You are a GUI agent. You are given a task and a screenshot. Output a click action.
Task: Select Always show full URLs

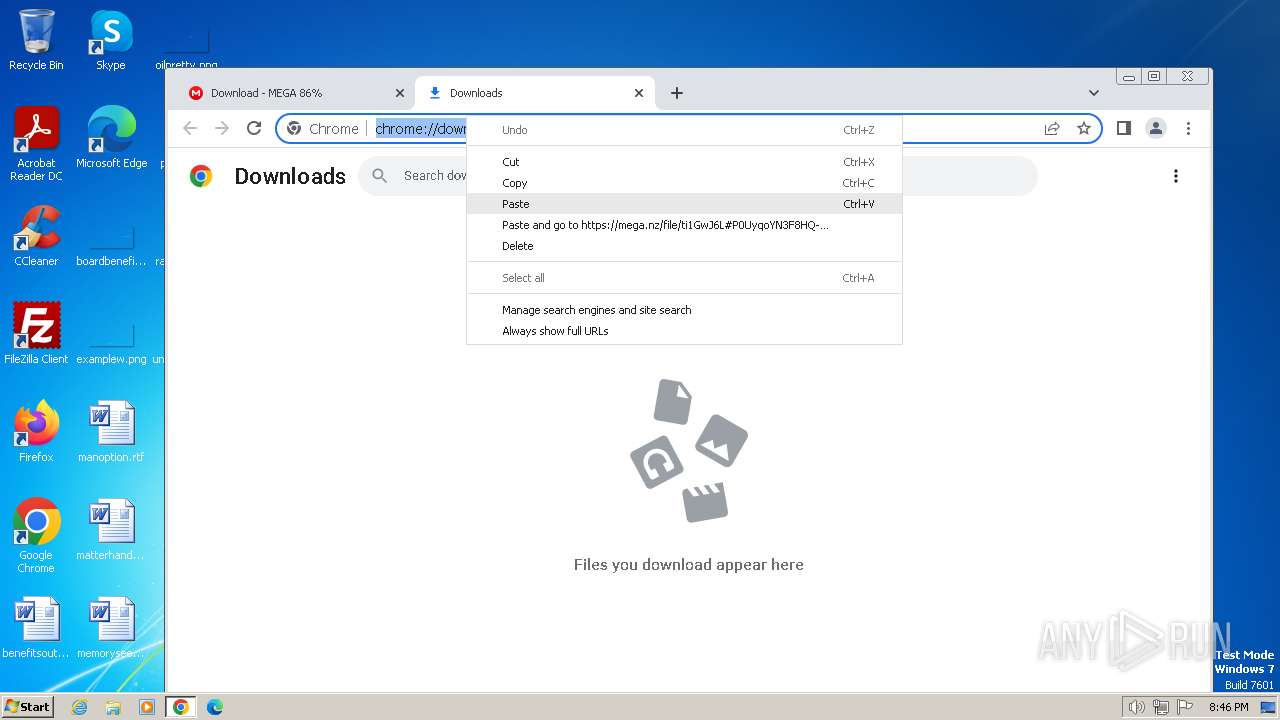[684, 331]
